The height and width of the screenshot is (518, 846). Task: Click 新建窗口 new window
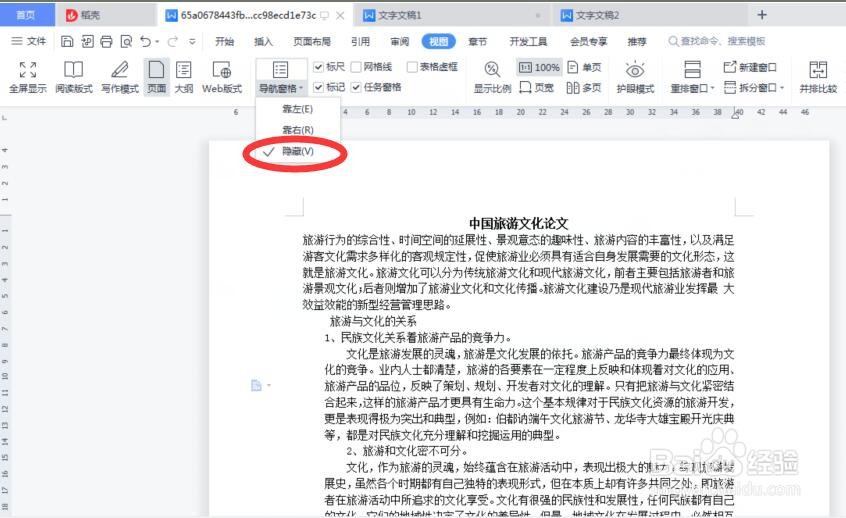750,67
